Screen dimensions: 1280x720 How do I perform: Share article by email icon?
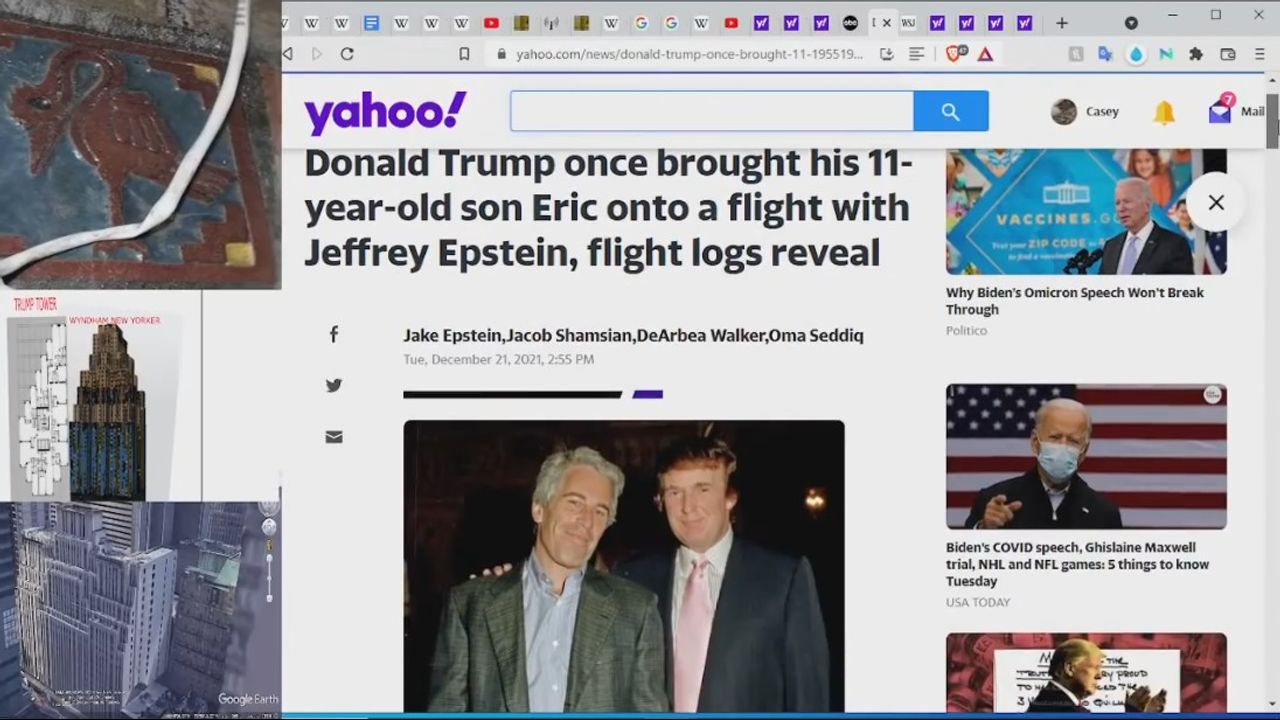(334, 437)
